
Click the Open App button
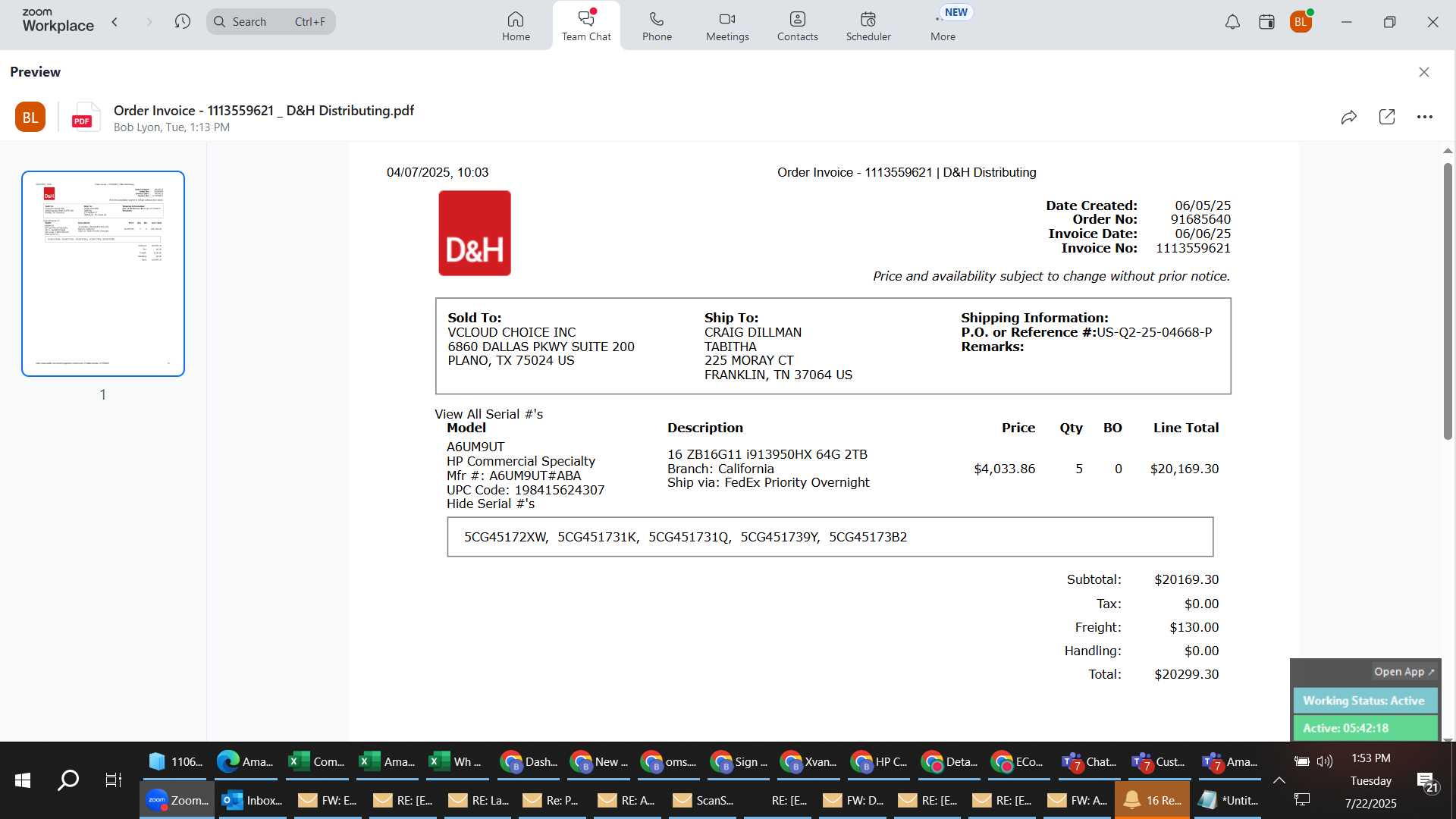point(1404,672)
